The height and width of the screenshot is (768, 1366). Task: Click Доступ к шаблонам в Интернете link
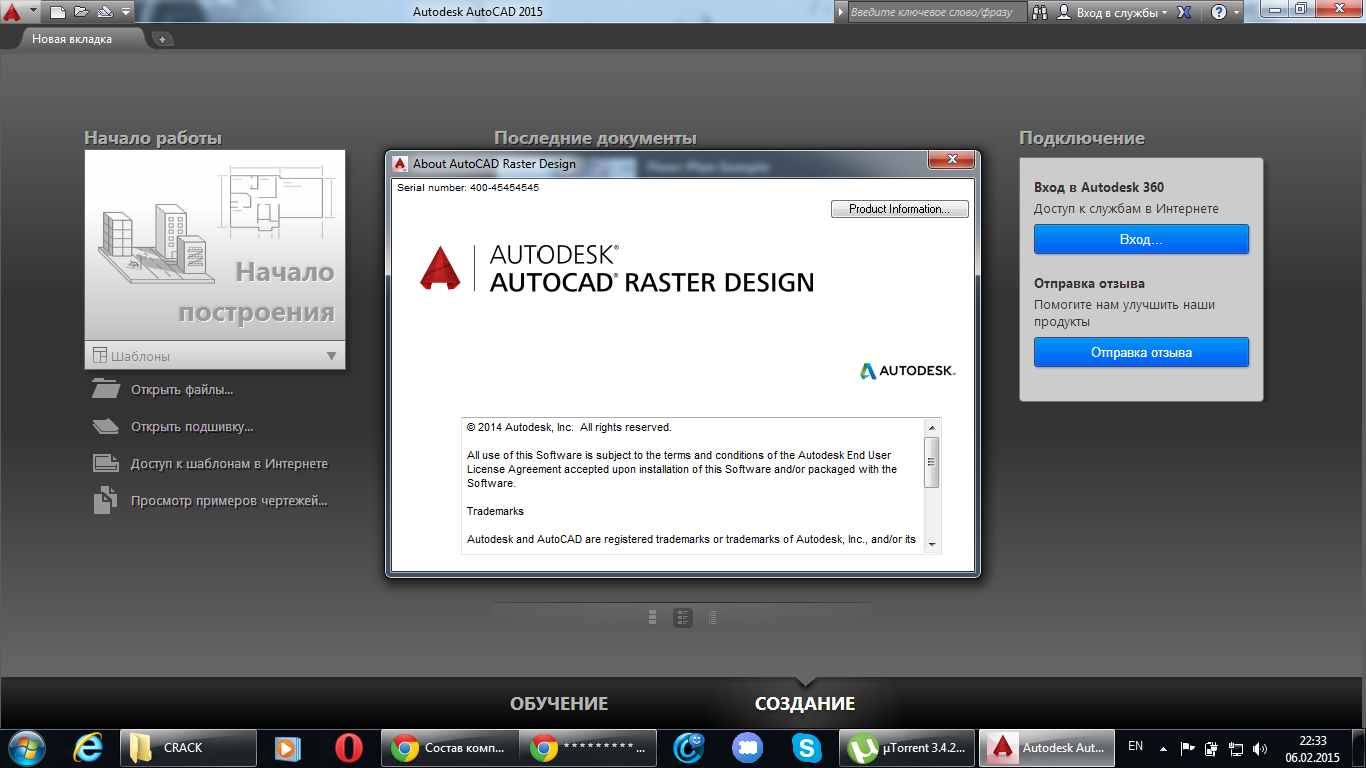click(x=229, y=463)
